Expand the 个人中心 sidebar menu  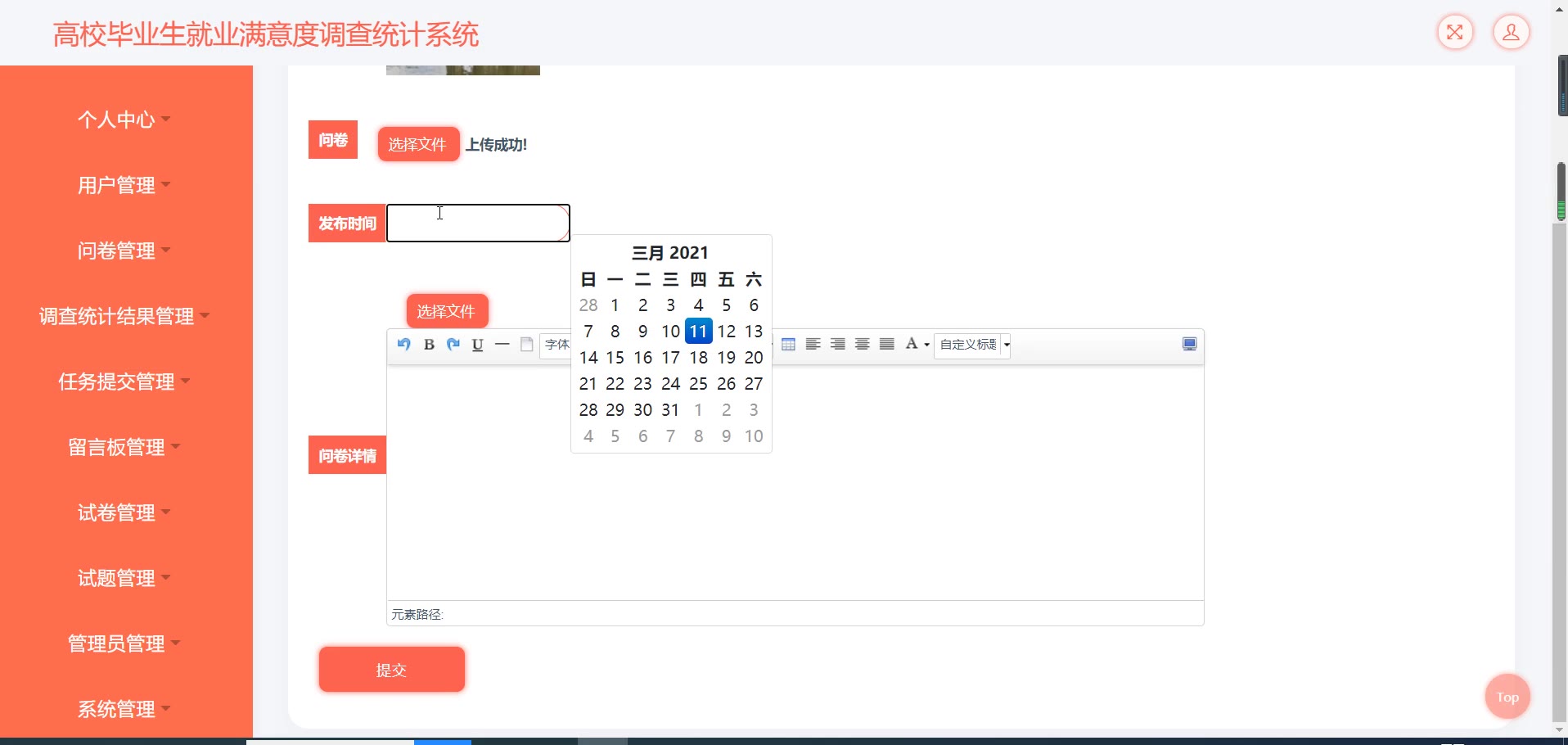point(124,120)
